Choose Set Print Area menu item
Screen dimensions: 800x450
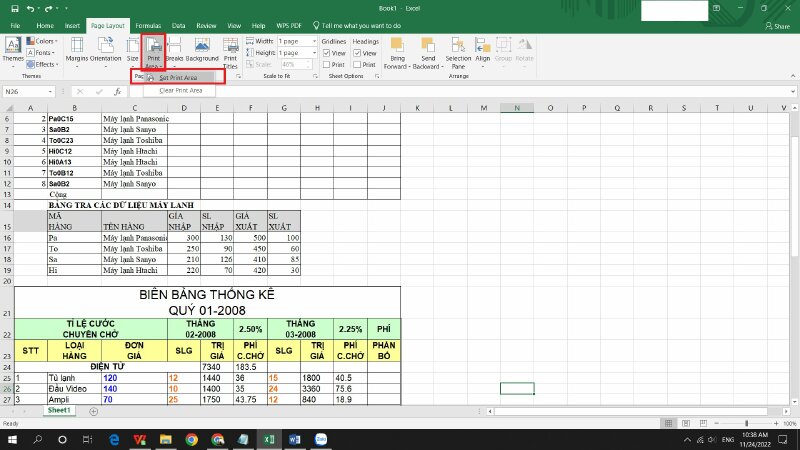[x=179, y=78]
